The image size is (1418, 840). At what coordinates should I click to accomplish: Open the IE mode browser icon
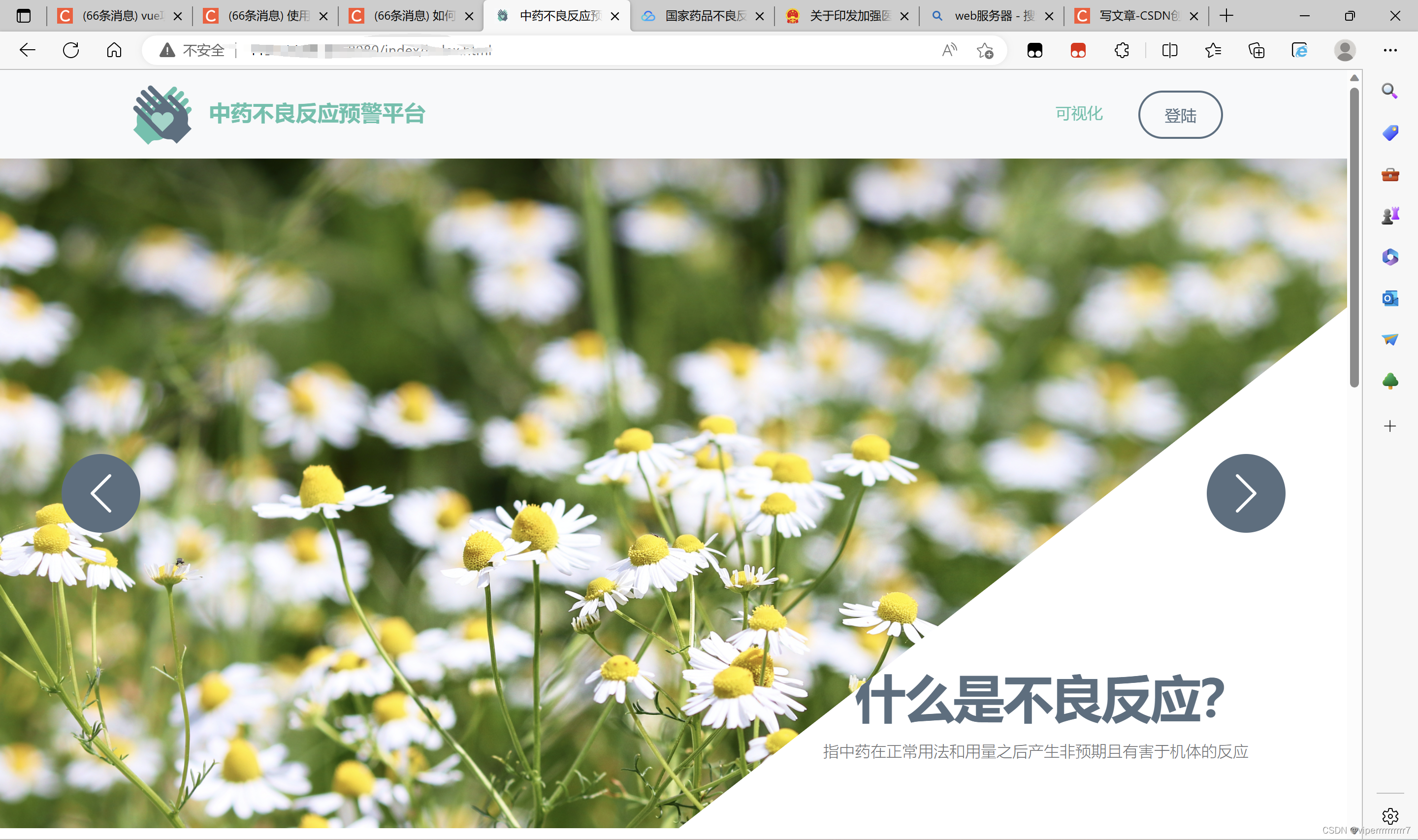[1300, 50]
